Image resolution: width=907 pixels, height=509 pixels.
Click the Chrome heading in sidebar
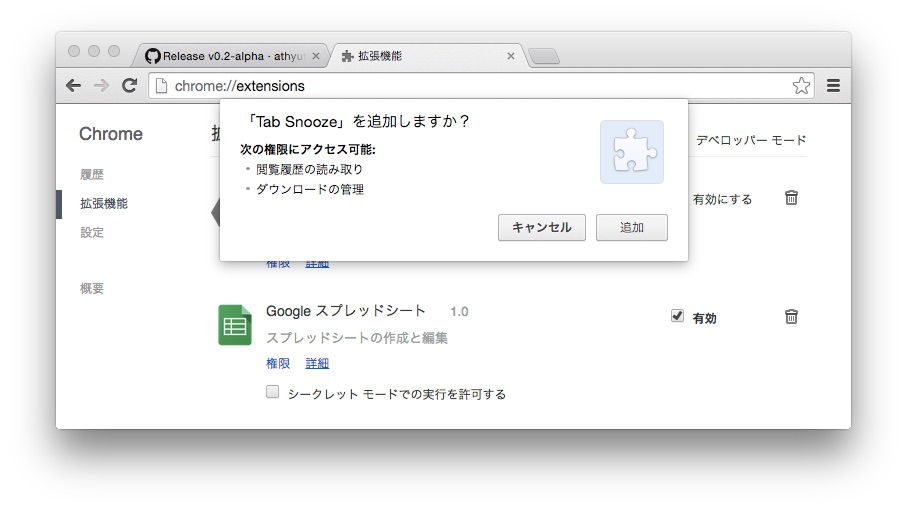pyautogui.click(x=111, y=134)
